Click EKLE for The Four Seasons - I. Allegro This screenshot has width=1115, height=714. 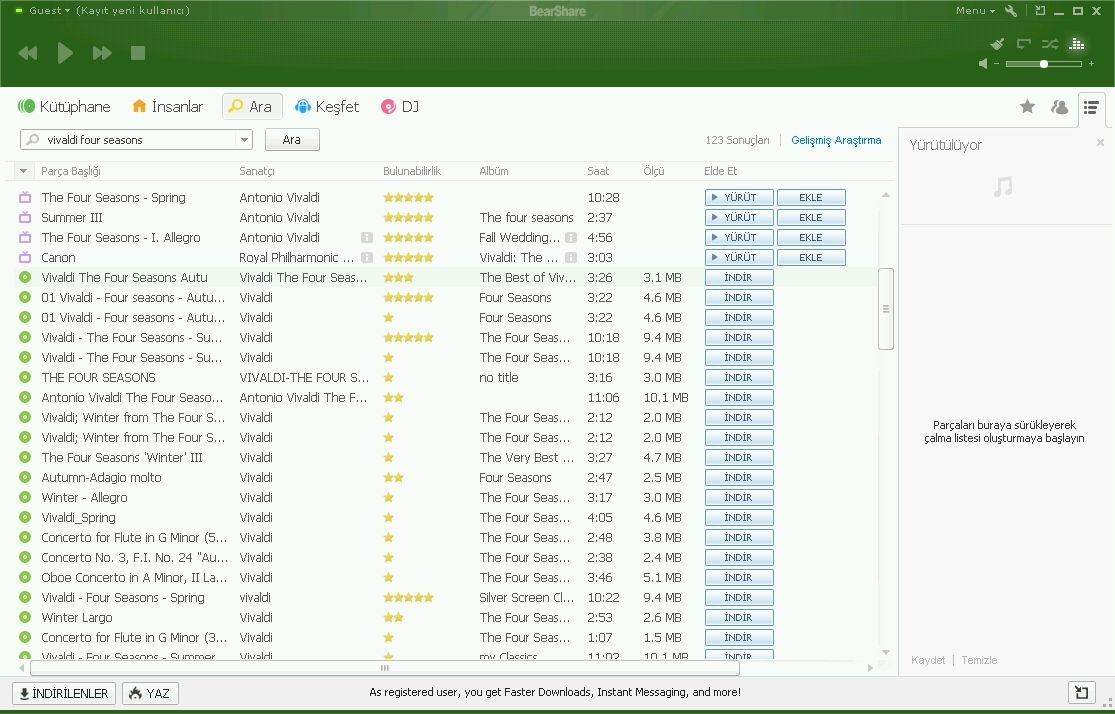[x=811, y=238]
